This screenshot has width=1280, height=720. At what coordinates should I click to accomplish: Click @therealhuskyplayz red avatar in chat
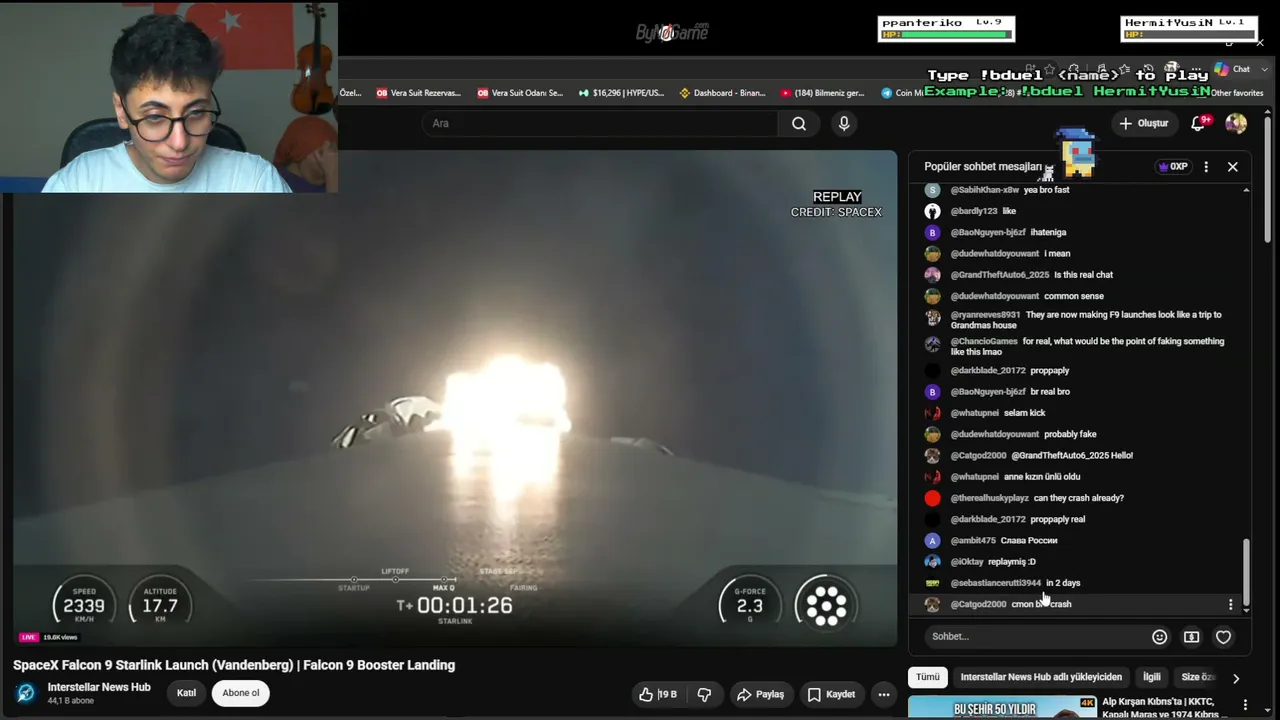click(932, 498)
